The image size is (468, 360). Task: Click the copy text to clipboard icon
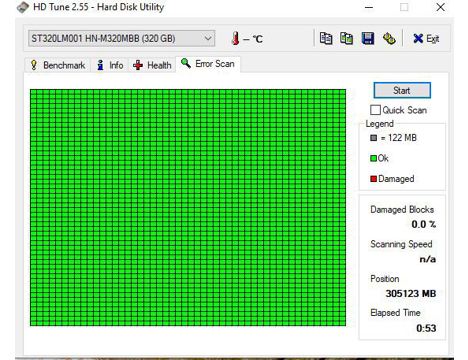[326, 38]
